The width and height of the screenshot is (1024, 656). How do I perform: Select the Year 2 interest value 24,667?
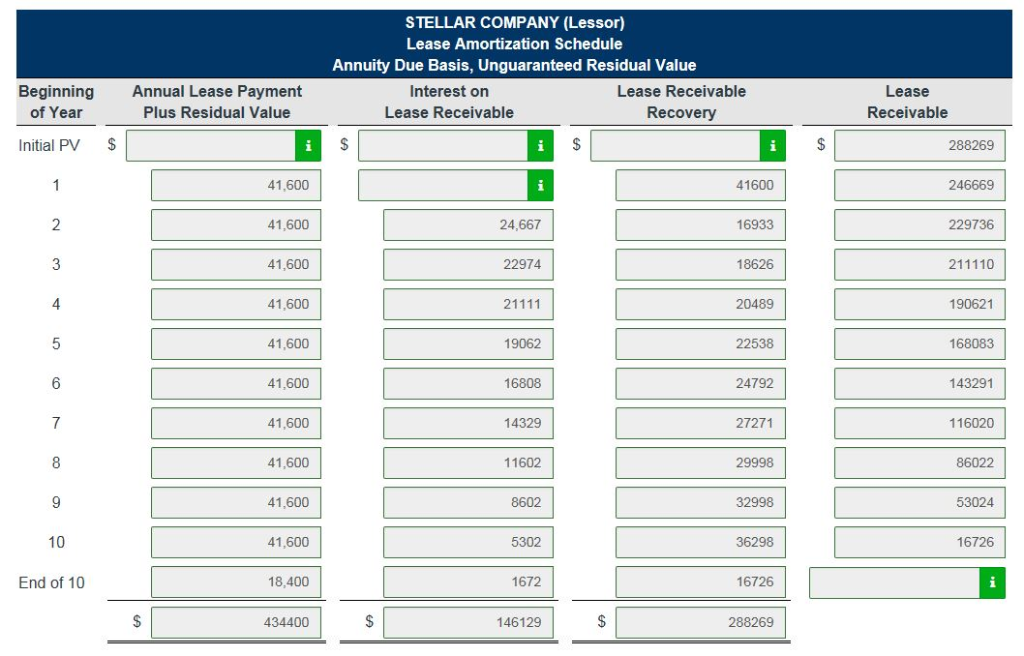click(469, 224)
